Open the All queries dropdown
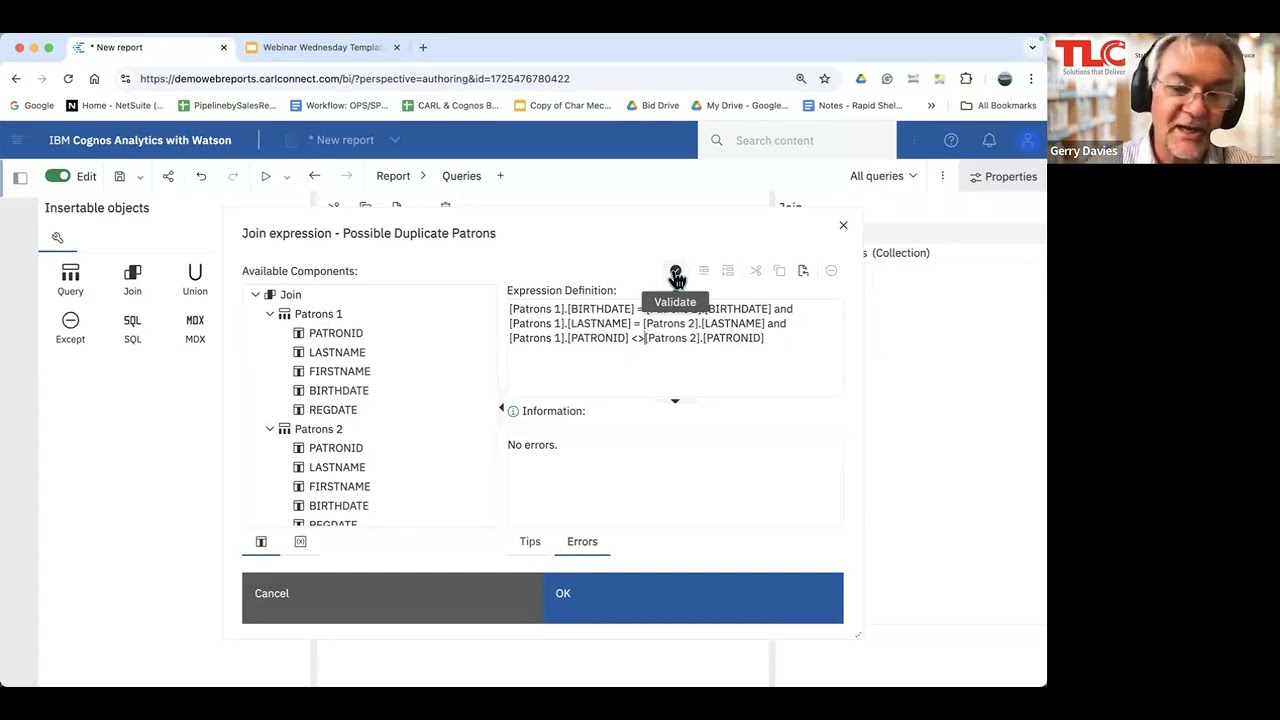 (883, 176)
